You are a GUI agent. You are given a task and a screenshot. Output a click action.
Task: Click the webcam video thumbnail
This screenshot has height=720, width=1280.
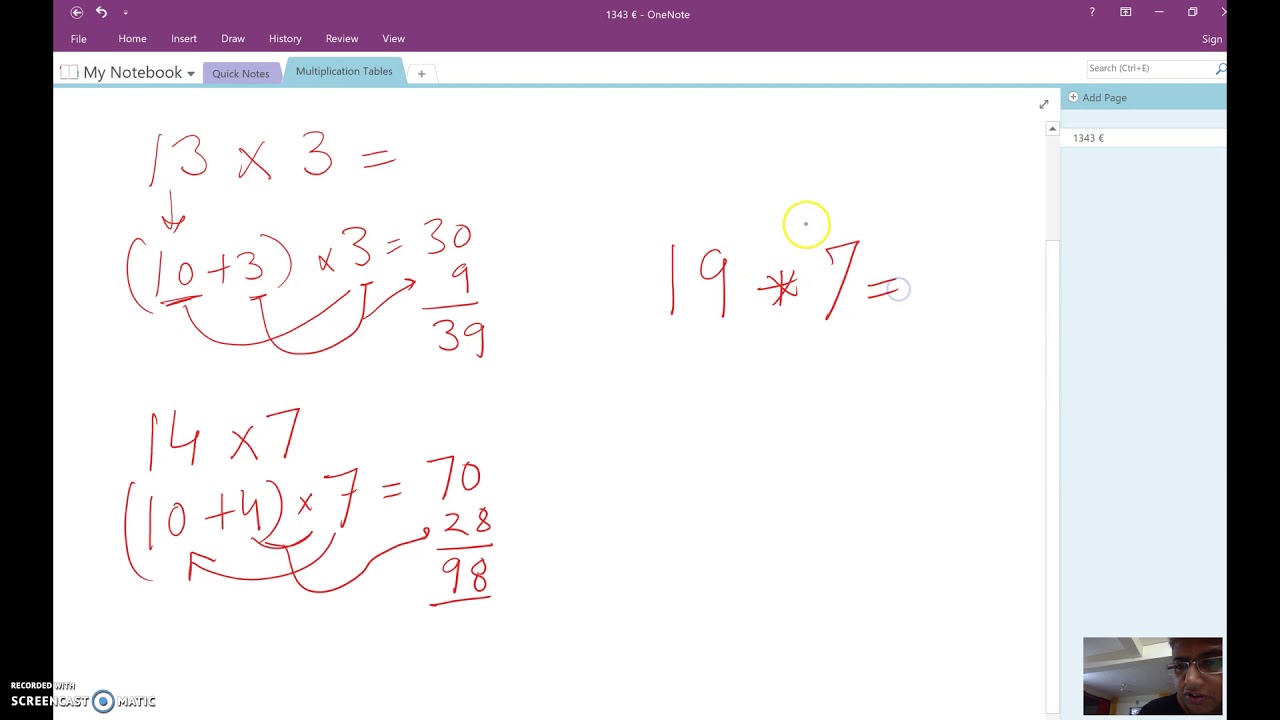1152,676
